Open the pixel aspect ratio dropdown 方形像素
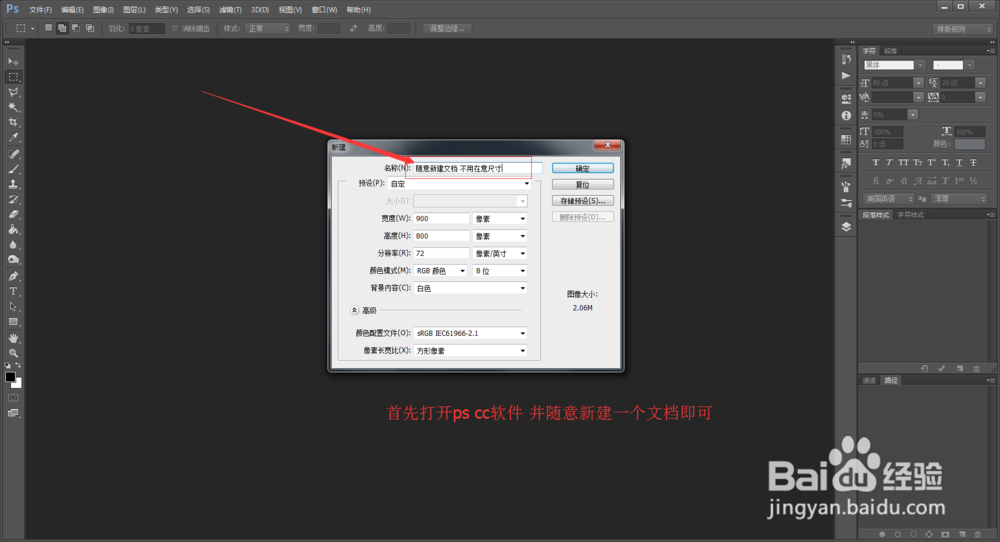 pyautogui.click(x=471, y=351)
